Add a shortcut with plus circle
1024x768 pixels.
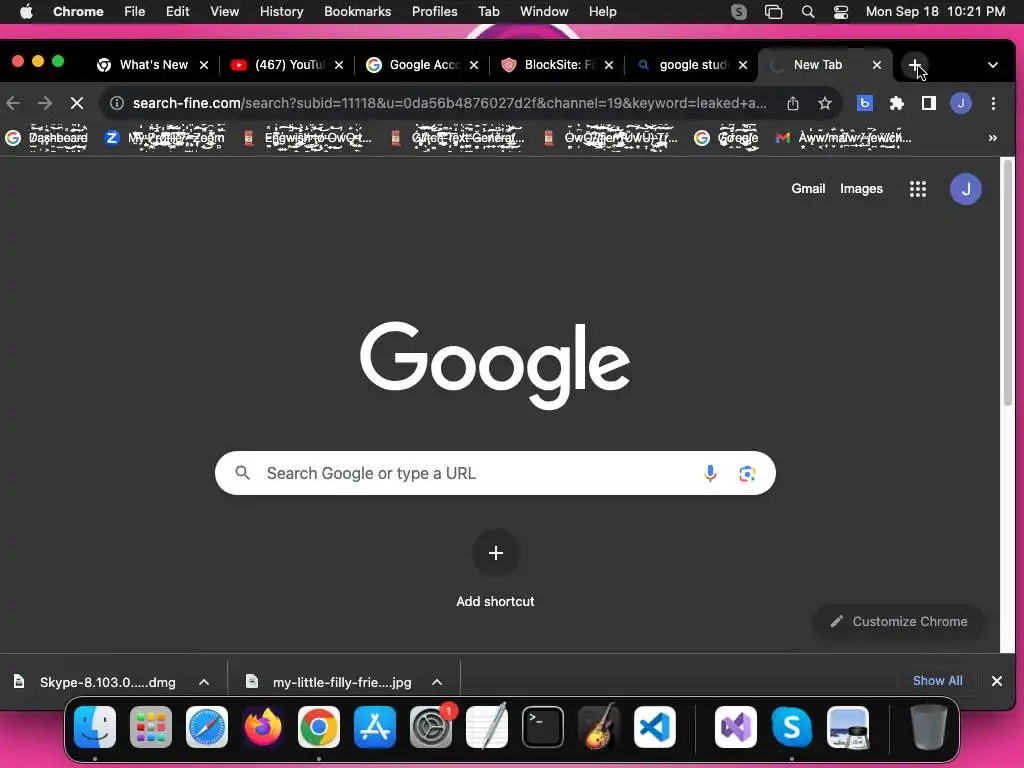(x=495, y=553)
